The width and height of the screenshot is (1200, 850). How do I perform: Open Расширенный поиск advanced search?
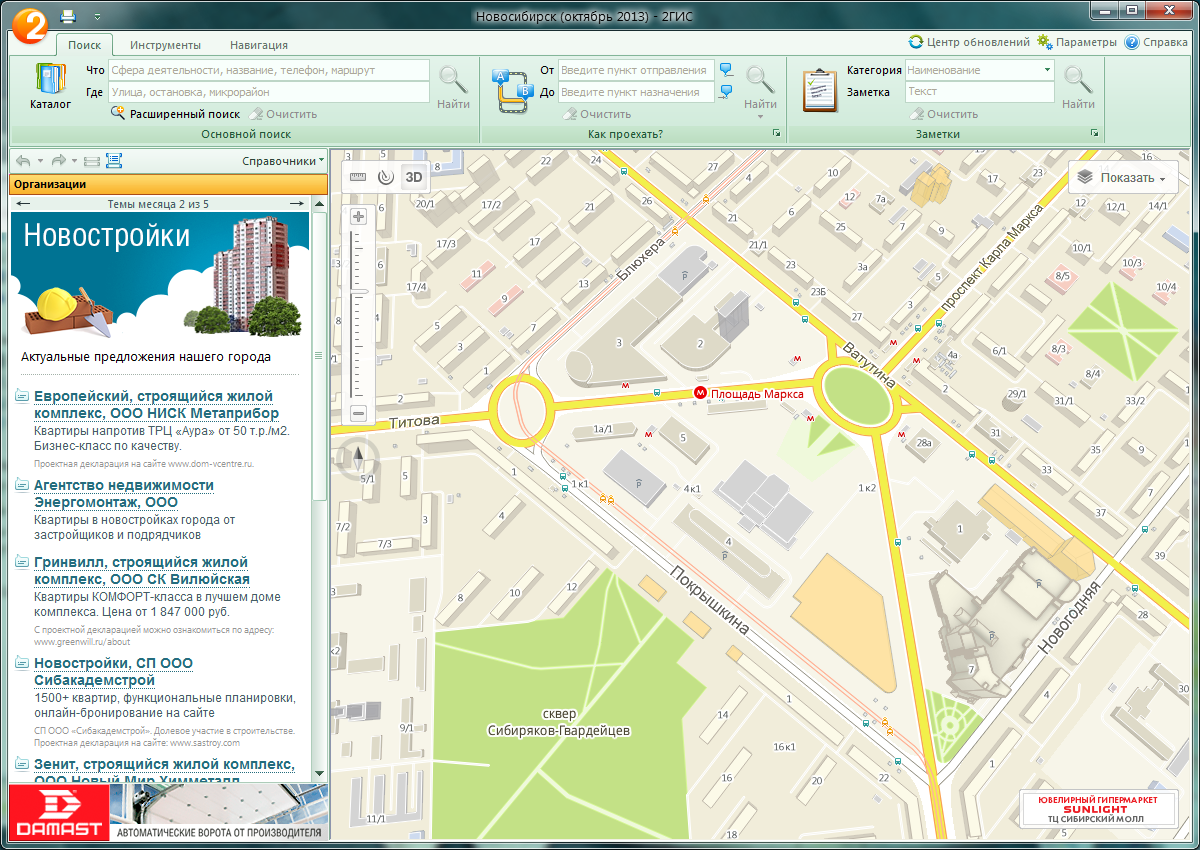pyautogui.click(x=175, y=114)
